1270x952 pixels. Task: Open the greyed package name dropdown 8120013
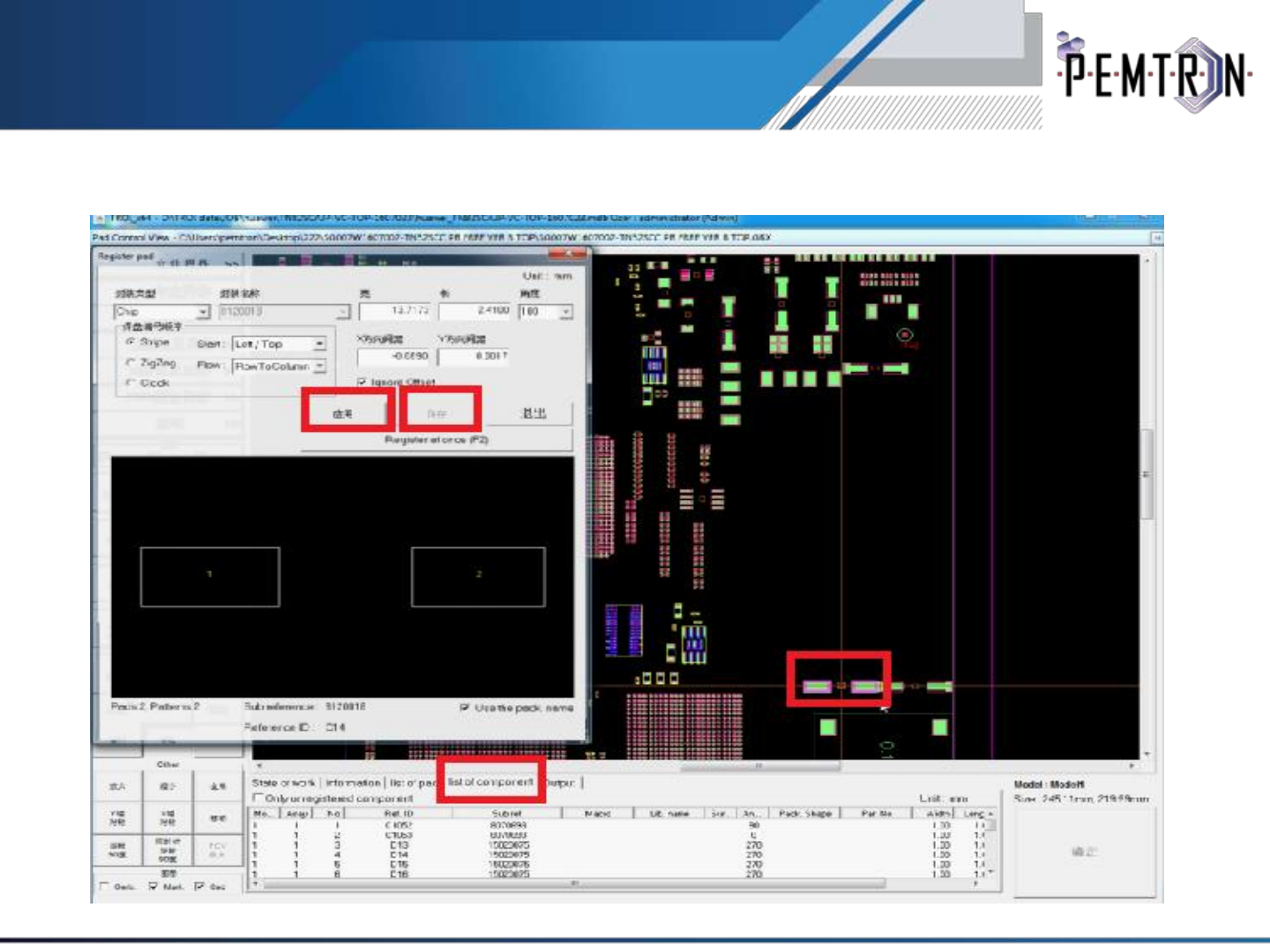283,312
